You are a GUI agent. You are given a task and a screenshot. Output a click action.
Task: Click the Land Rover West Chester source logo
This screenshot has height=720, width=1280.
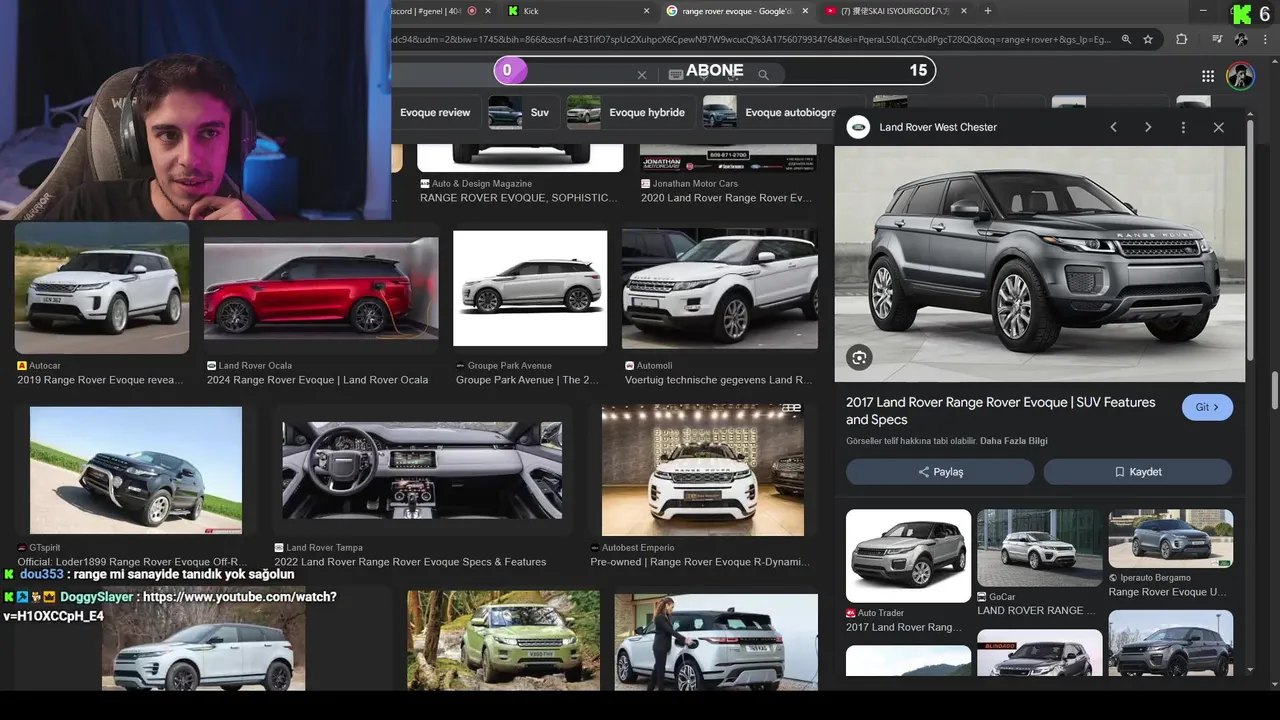[858, 127]
